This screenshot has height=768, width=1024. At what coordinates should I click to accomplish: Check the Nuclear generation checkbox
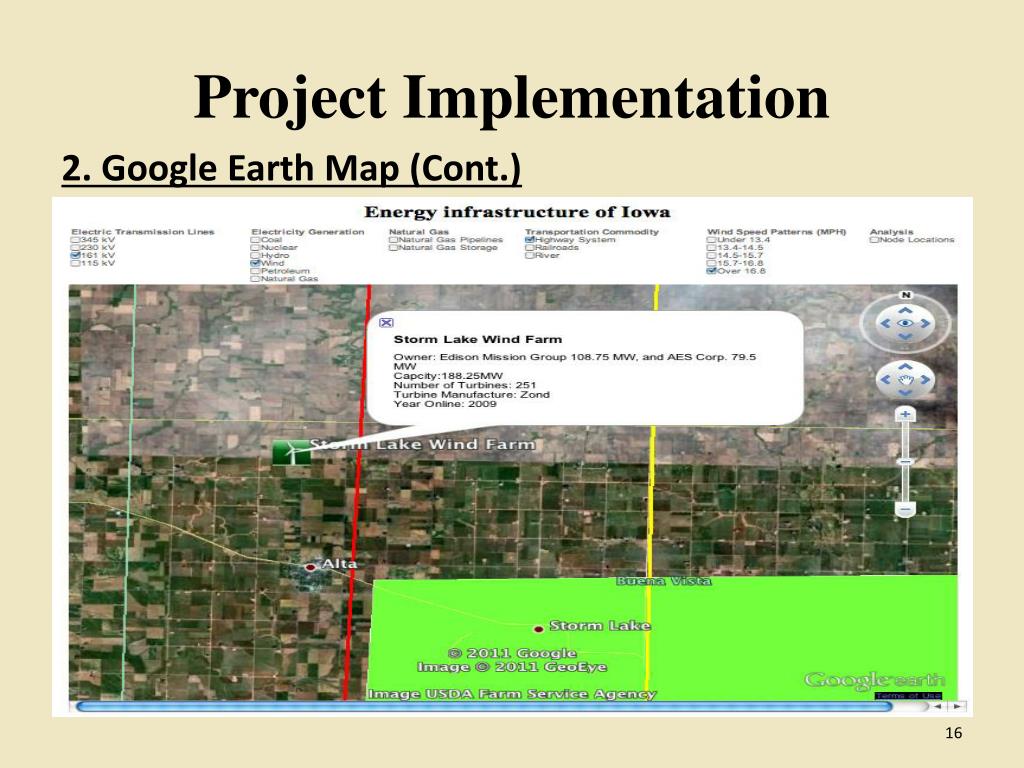255,248
